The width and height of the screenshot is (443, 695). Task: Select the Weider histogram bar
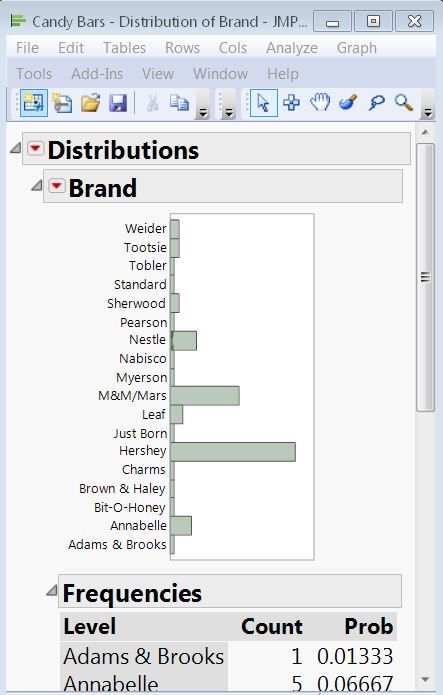[x=175, y=229]
